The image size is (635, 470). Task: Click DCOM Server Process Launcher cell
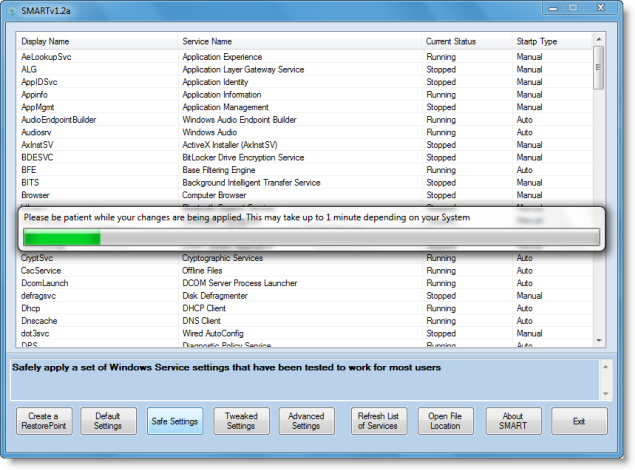(x=239, y=283)
